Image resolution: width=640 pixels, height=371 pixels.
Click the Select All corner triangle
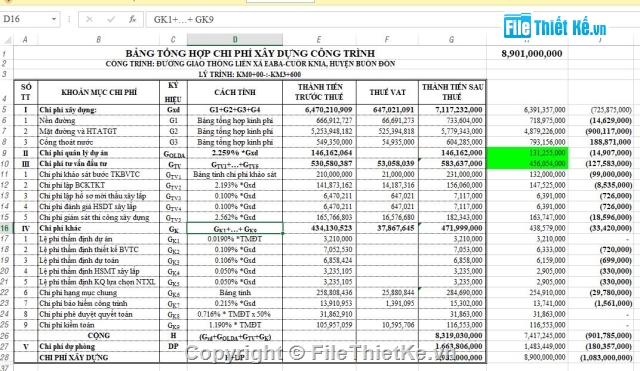click(7, 40)
